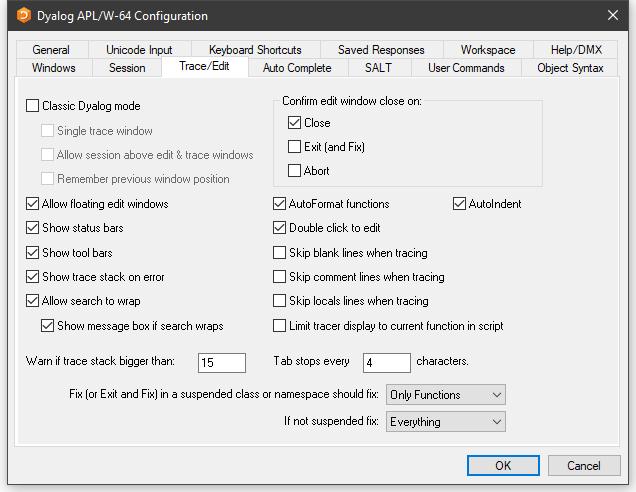
Task: Switch to the Auto Complete tab
Action: click(296, 68)
